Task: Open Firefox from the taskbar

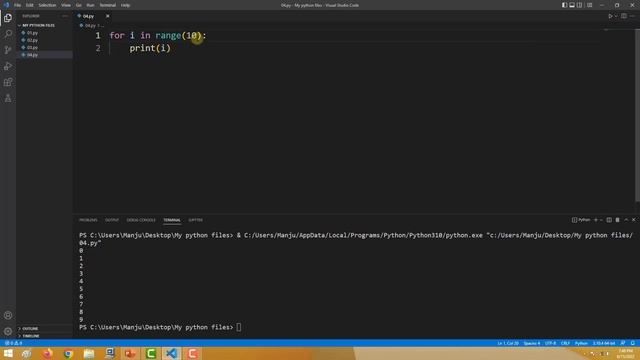Action: (x=47, y=353)
